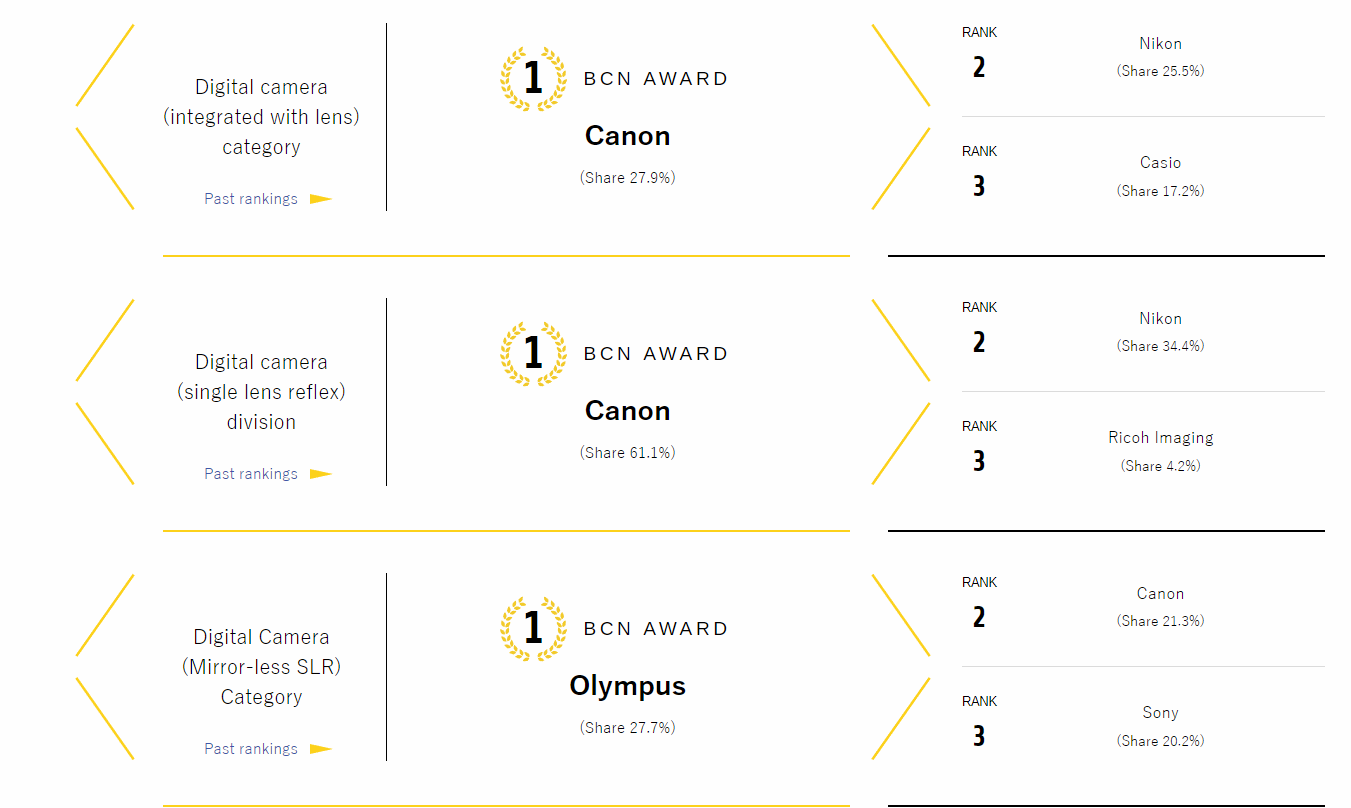
Task: Open the Olympus winner link
Action: pyautogui.click(x=627, y=686)
